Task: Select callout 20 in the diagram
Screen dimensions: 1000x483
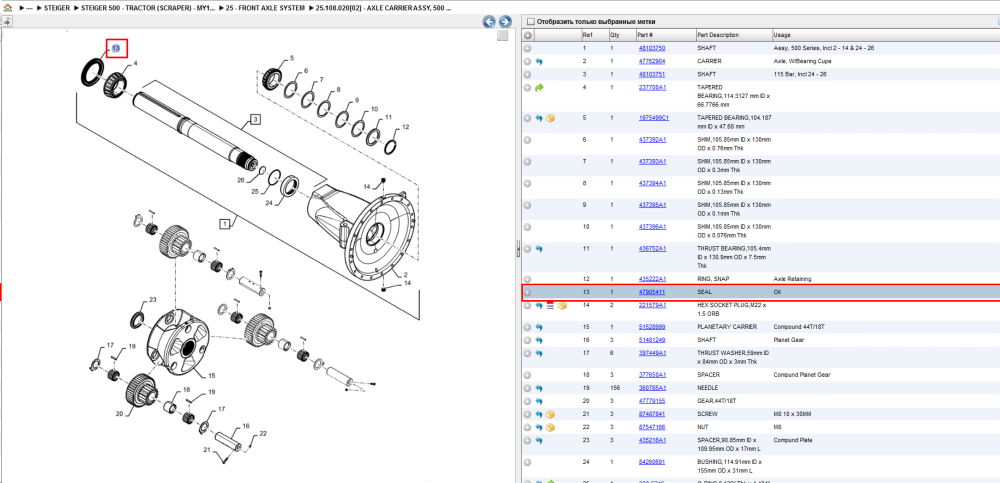Action: click(119, 414)
